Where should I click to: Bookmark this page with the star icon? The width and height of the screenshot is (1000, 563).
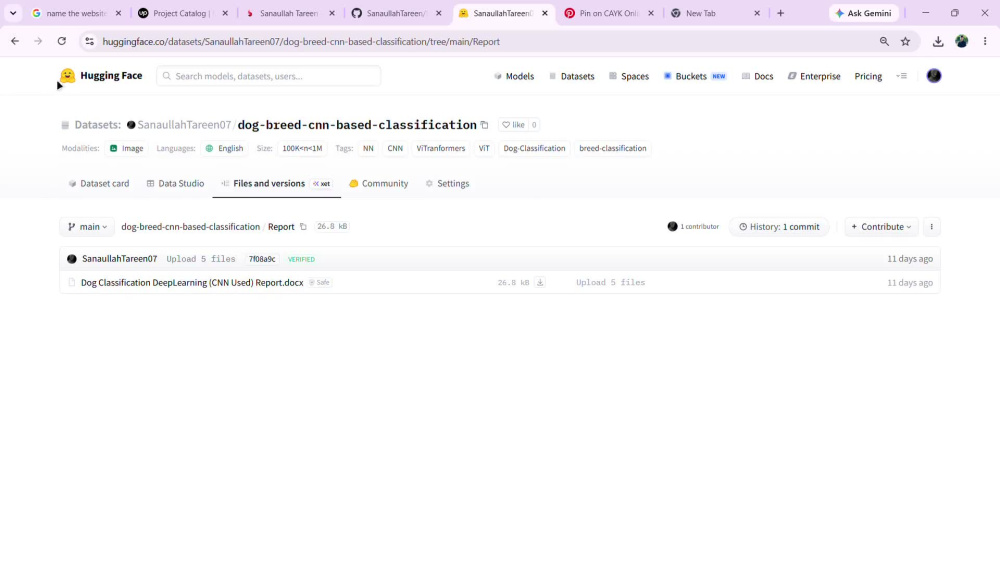(906, 41)
